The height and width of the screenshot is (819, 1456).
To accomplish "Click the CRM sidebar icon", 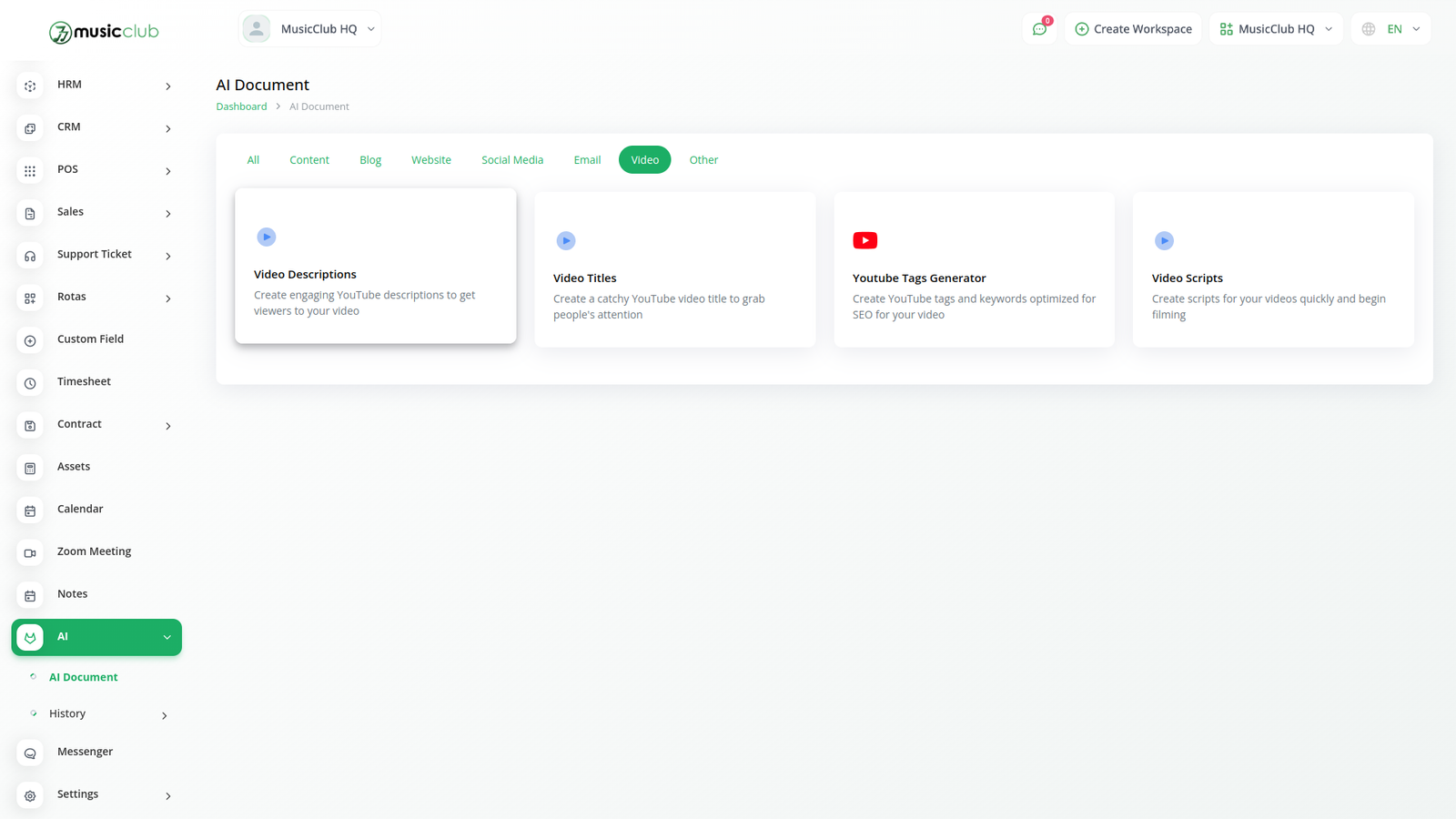I will pyautogui.click(x=30, y=128).
